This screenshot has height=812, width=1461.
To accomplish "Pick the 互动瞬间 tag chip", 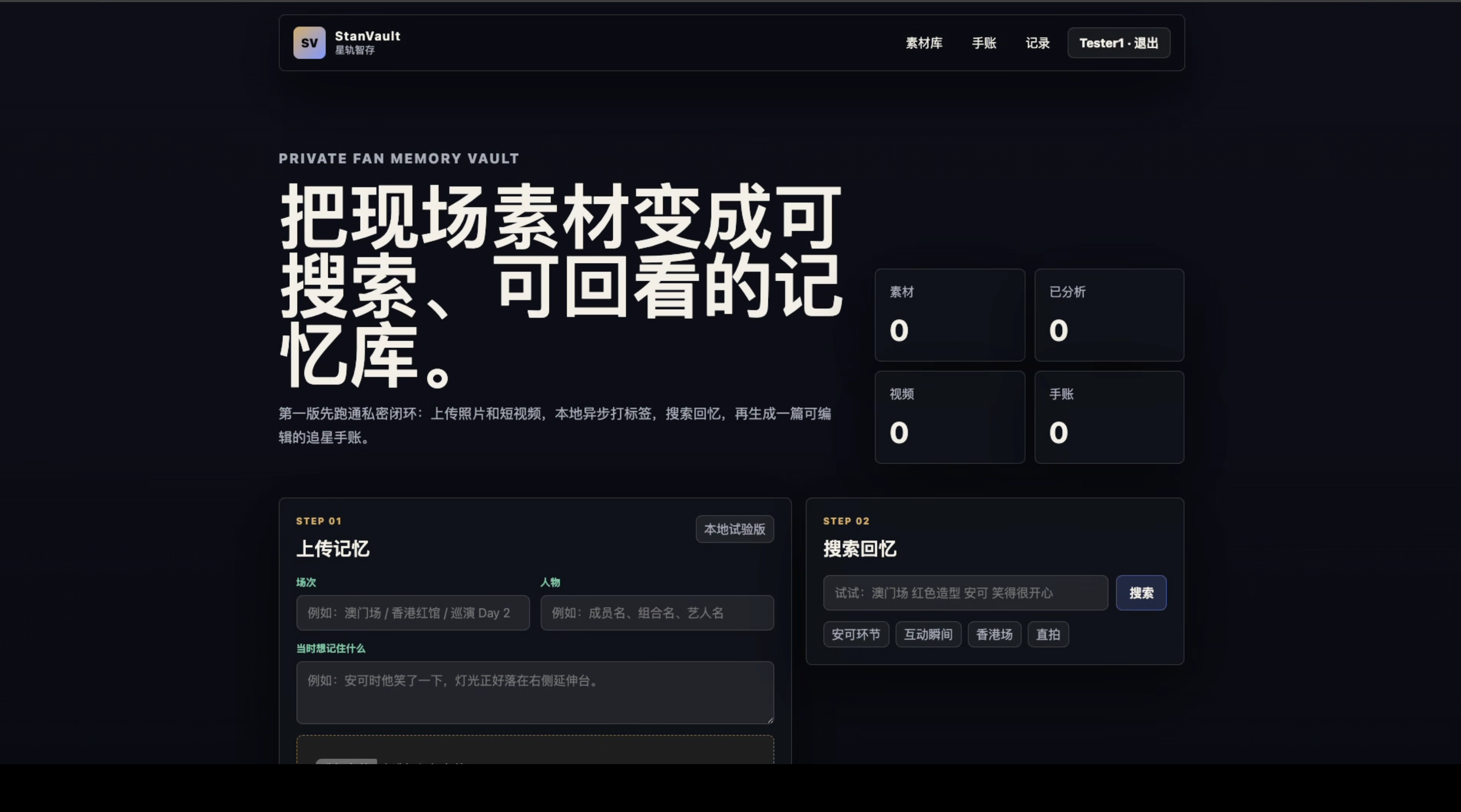I will click(x=928, y=634).
